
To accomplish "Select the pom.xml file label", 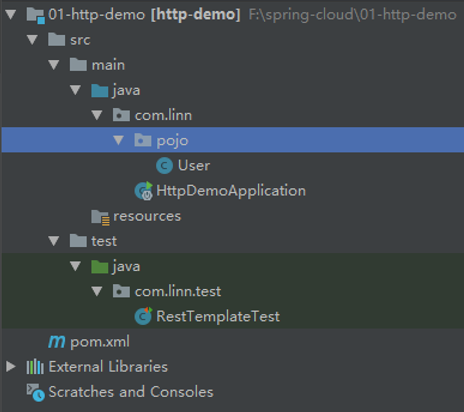I will click(x=100, y=342).
